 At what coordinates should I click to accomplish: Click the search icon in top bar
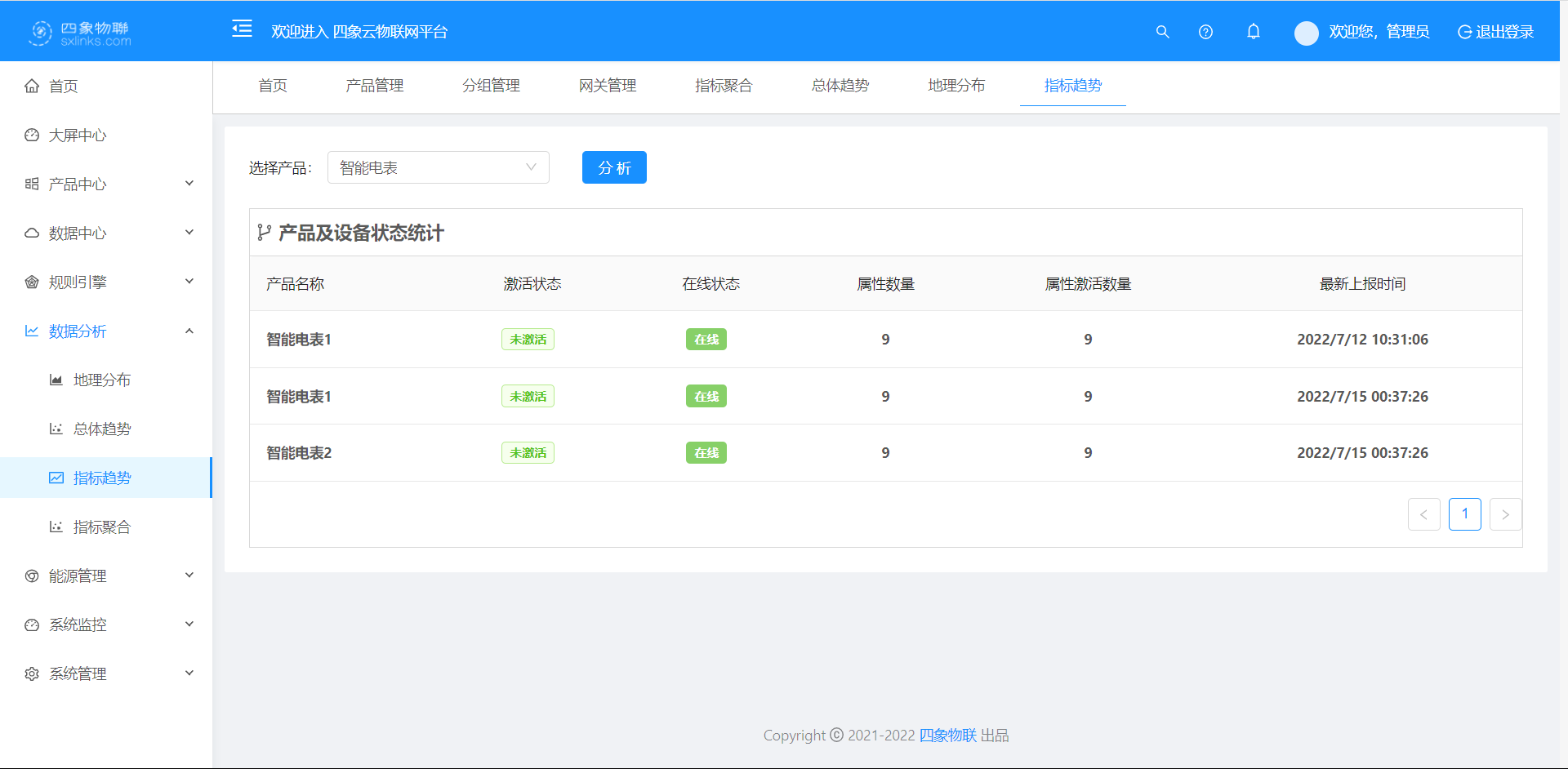1162,32
